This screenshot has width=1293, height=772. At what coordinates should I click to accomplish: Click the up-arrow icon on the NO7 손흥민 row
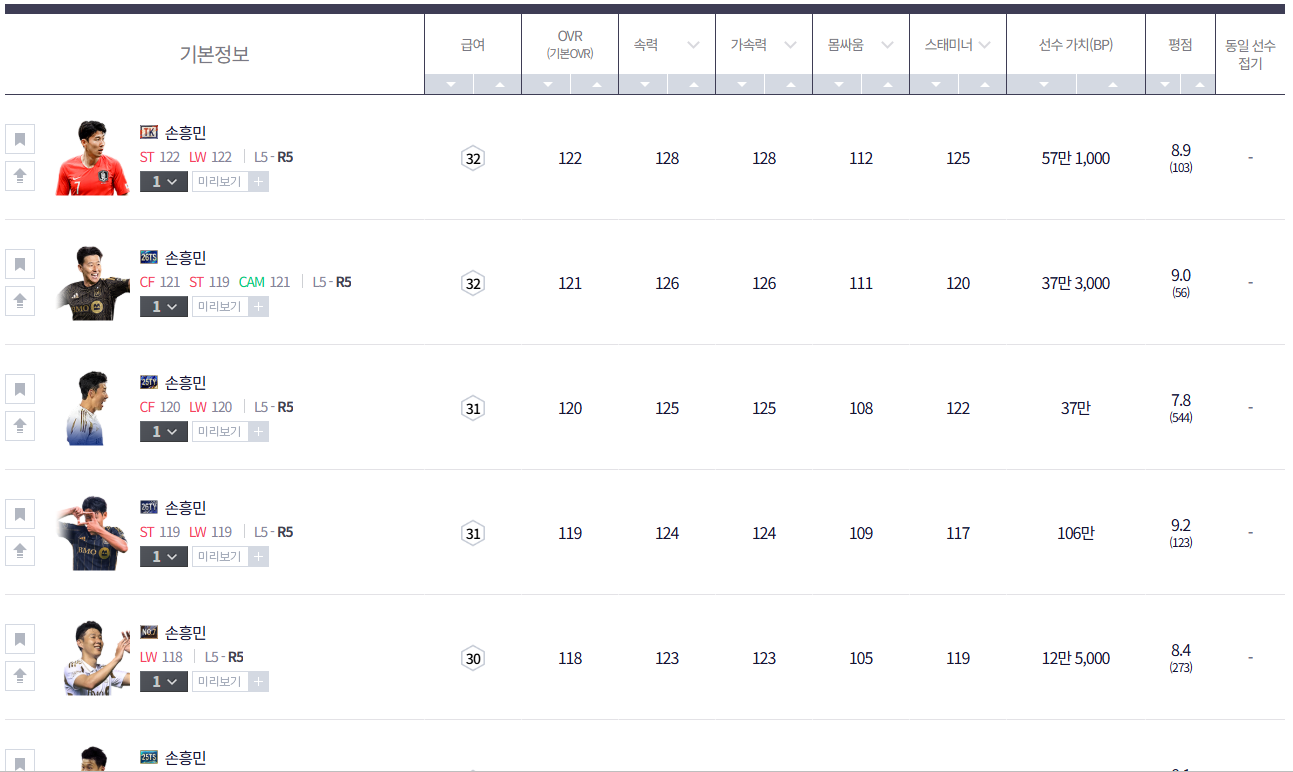(20, 676)
